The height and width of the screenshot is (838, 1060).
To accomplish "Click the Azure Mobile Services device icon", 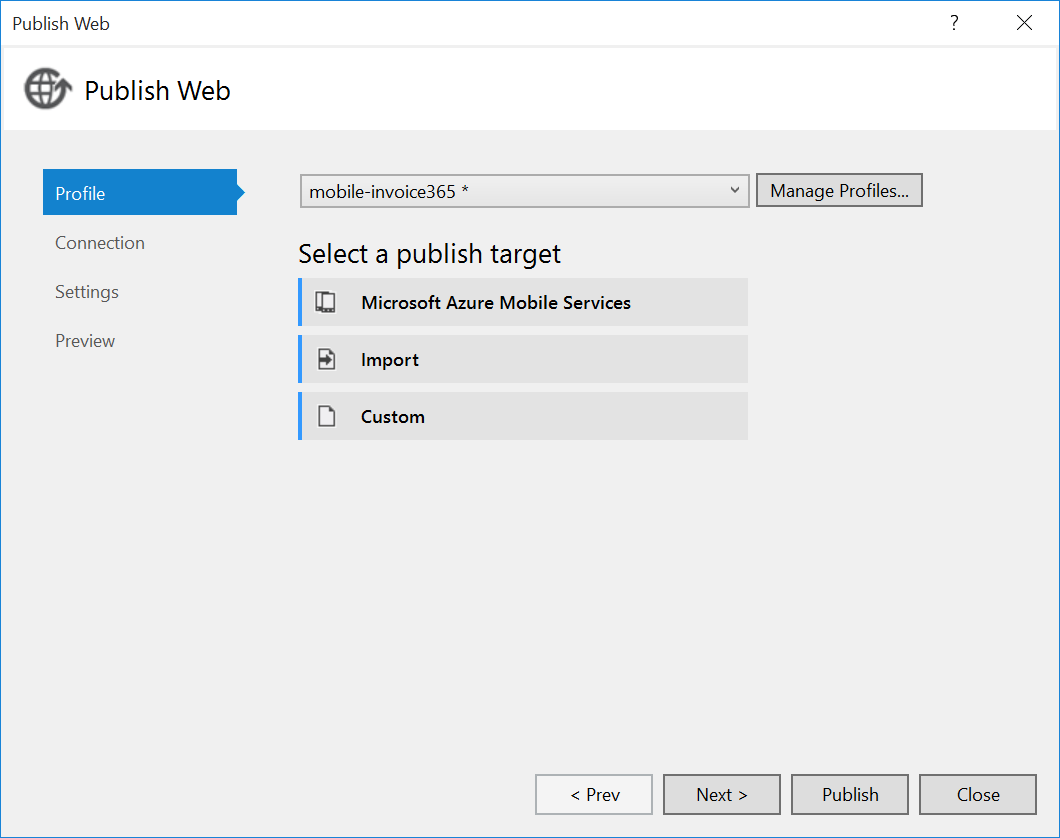I will pyautogui.click(x=325, y=302).
